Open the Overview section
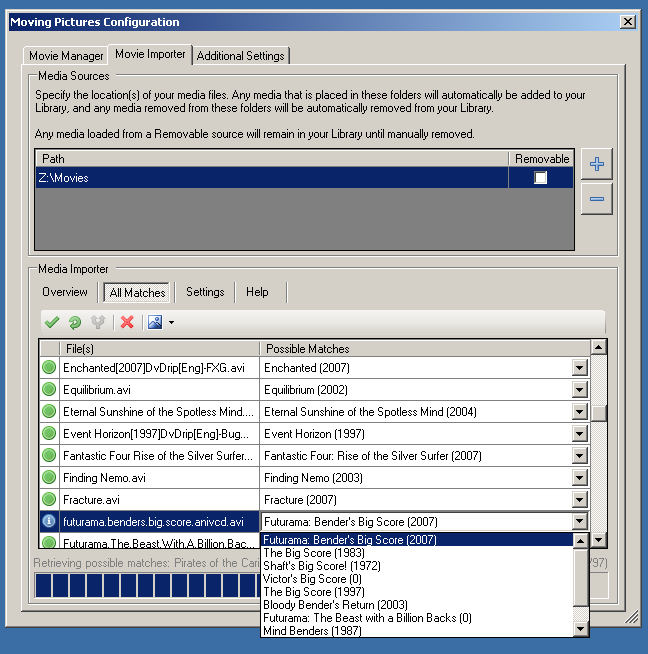 click(x=65, y=292)
